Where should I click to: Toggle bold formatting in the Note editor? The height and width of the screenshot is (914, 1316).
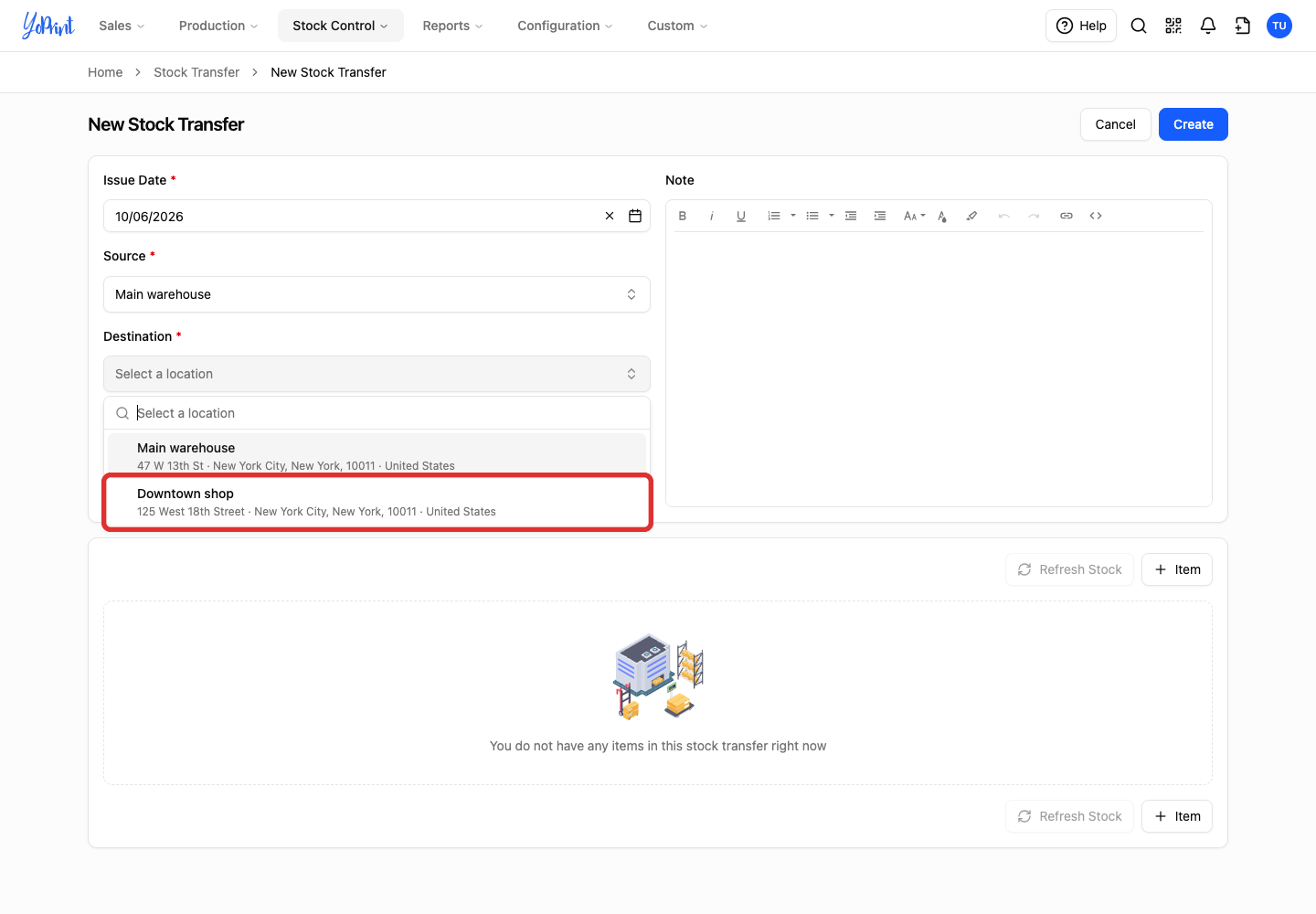pos(683,216)
